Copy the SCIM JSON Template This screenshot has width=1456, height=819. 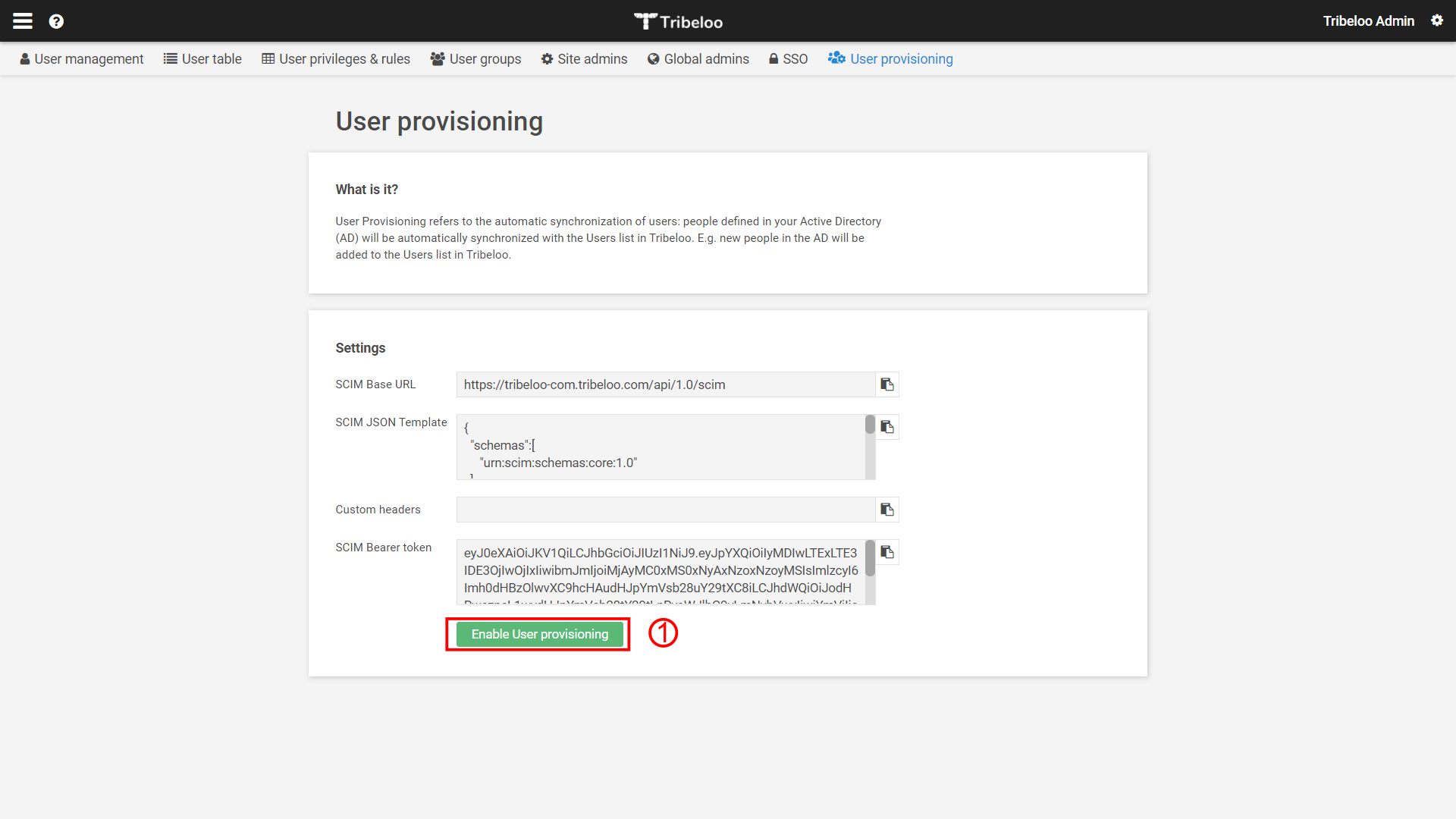[x=887, y=427]
